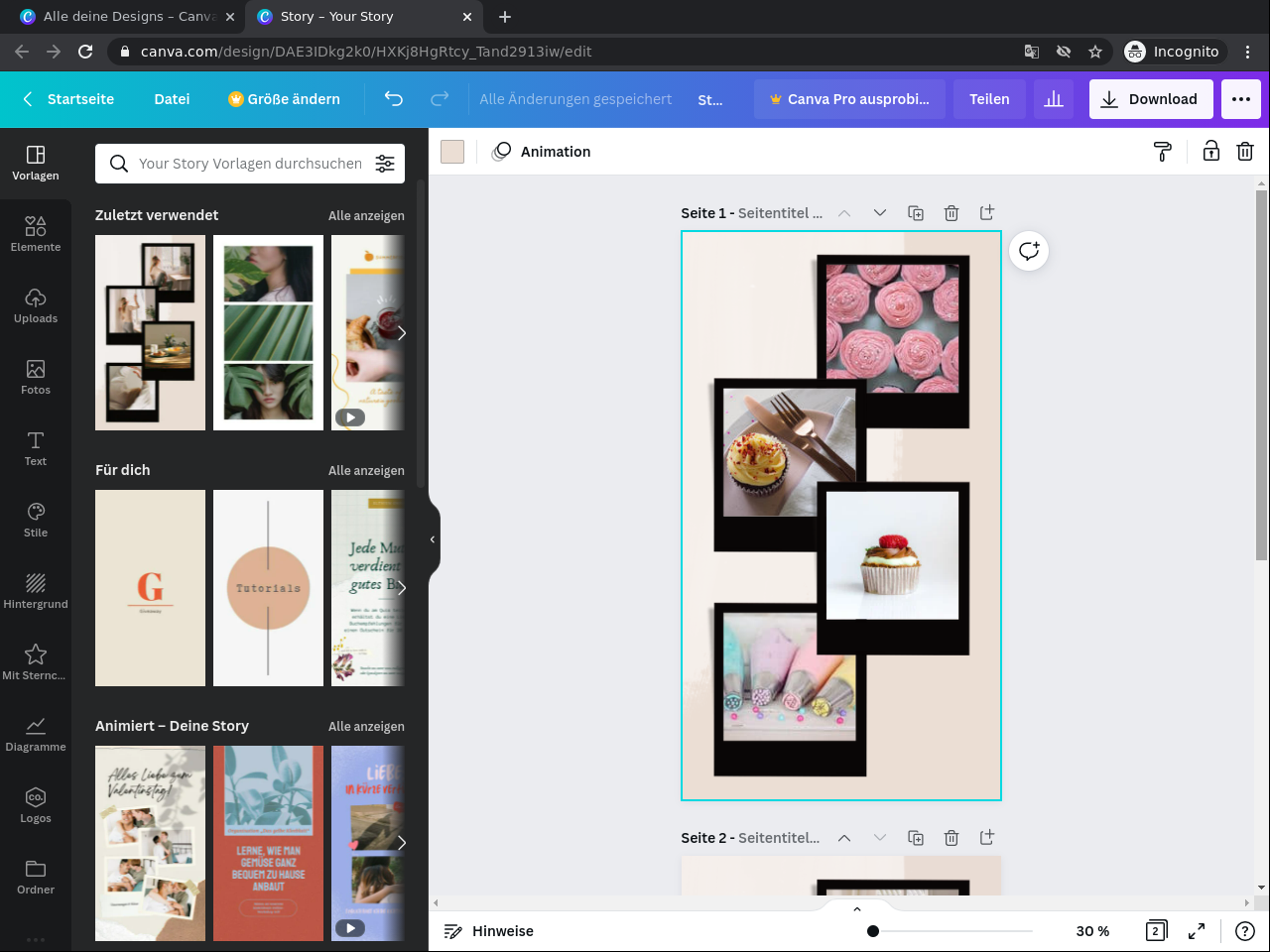Viewport: 1270px width, 952px height.
Task: Enter fullscreen presentation mode icon
Action: click(x=1198, y=931)
